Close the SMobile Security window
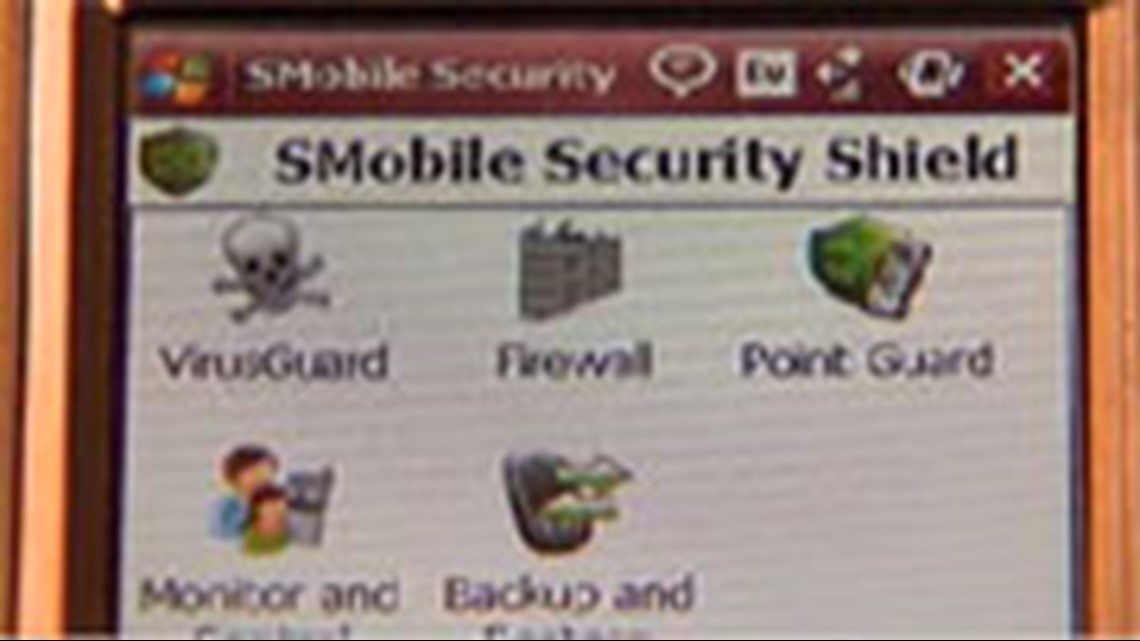The width and height of the screenshot is (1140, 641). click(x=1023, y=71)
